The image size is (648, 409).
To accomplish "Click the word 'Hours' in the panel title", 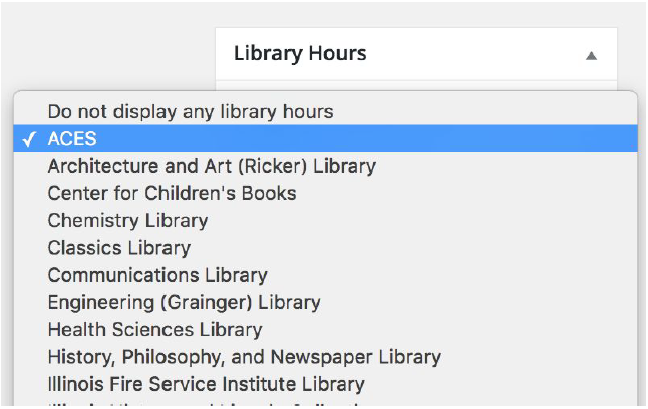I will pos(335,54).
